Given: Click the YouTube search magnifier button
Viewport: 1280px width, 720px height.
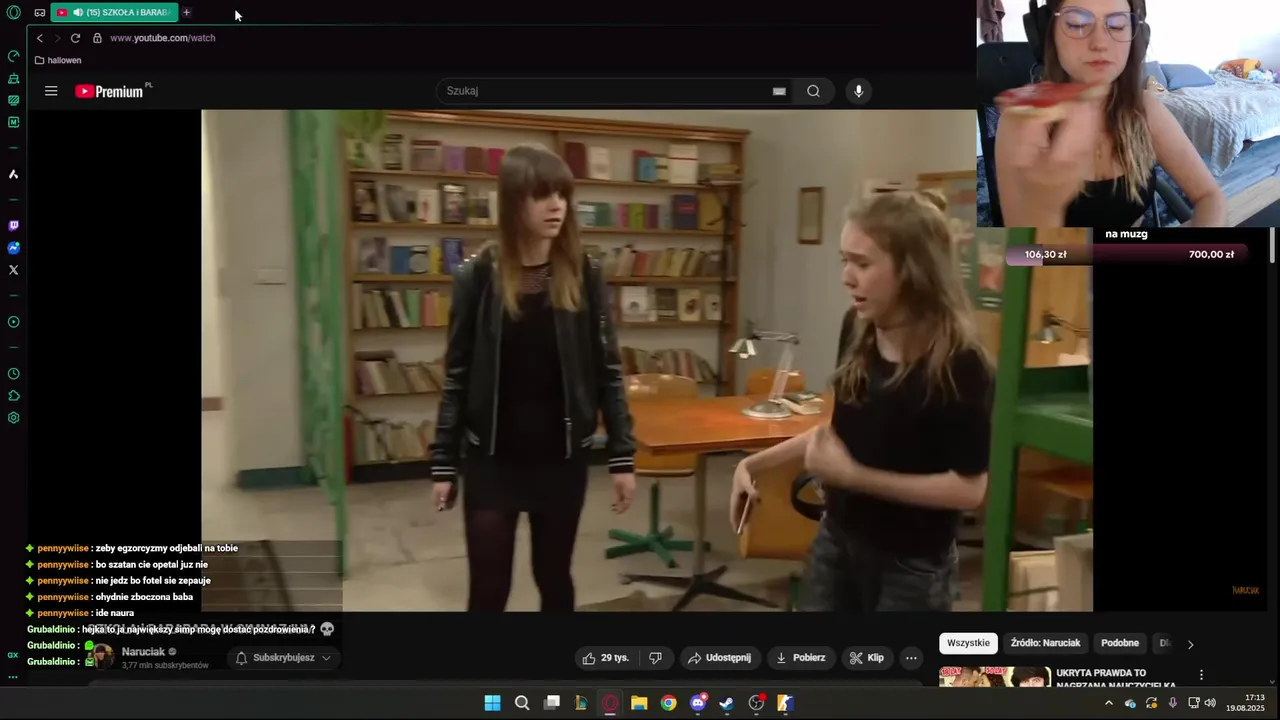Looking at the screenshot, I should 813,91.
